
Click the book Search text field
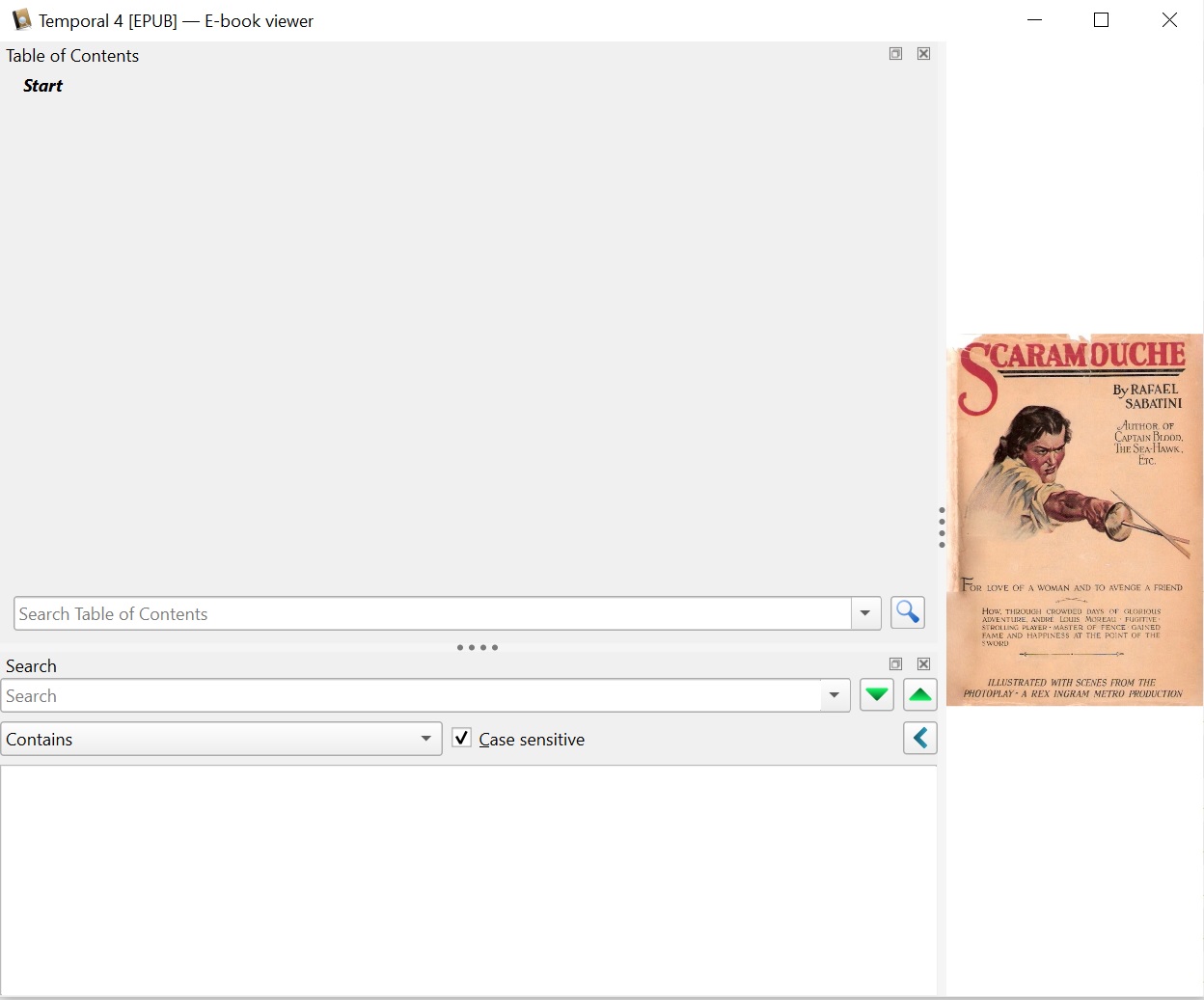[x=411, y=695]
